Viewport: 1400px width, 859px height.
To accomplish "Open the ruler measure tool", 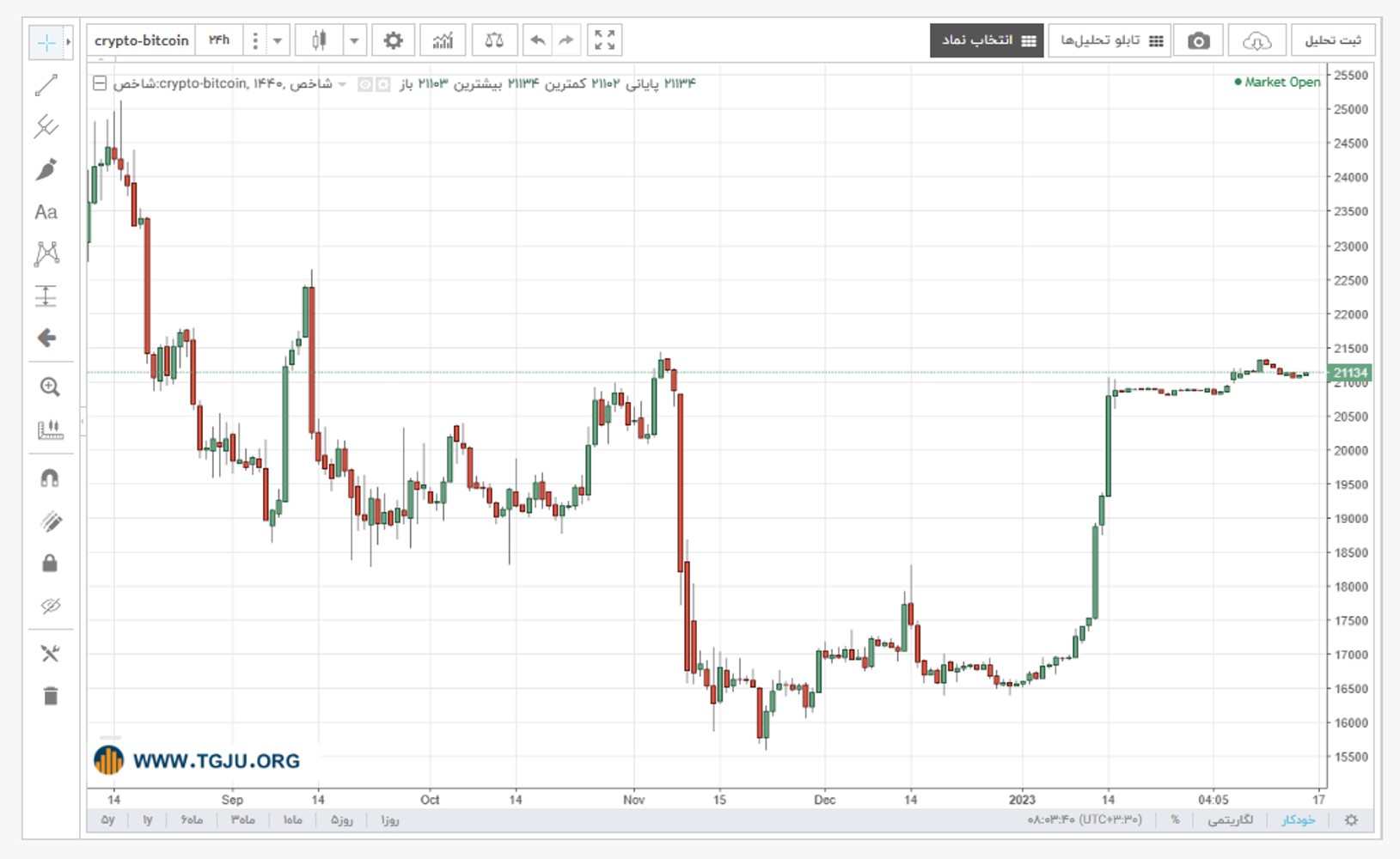I will 50,429.
